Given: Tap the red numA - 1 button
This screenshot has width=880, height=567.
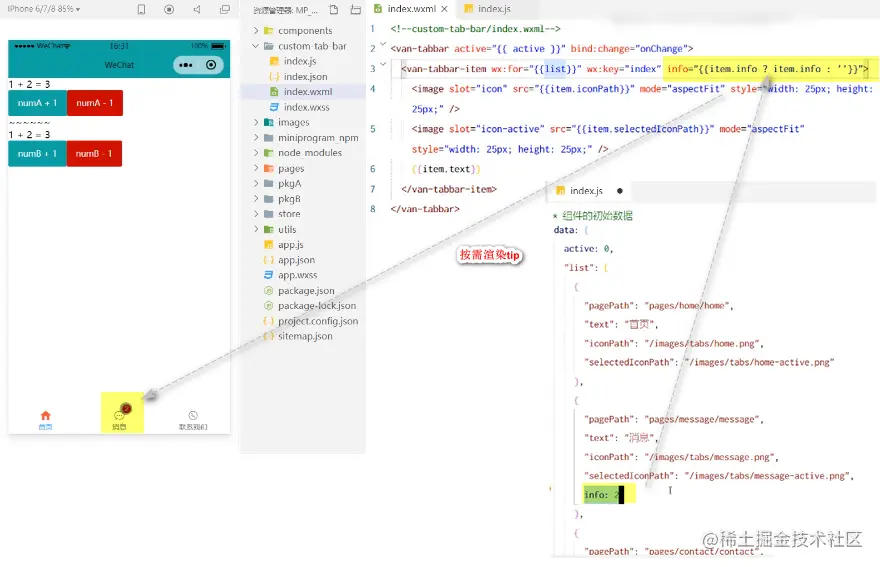Looking at the screenshot, I should [x=94, y=103].
